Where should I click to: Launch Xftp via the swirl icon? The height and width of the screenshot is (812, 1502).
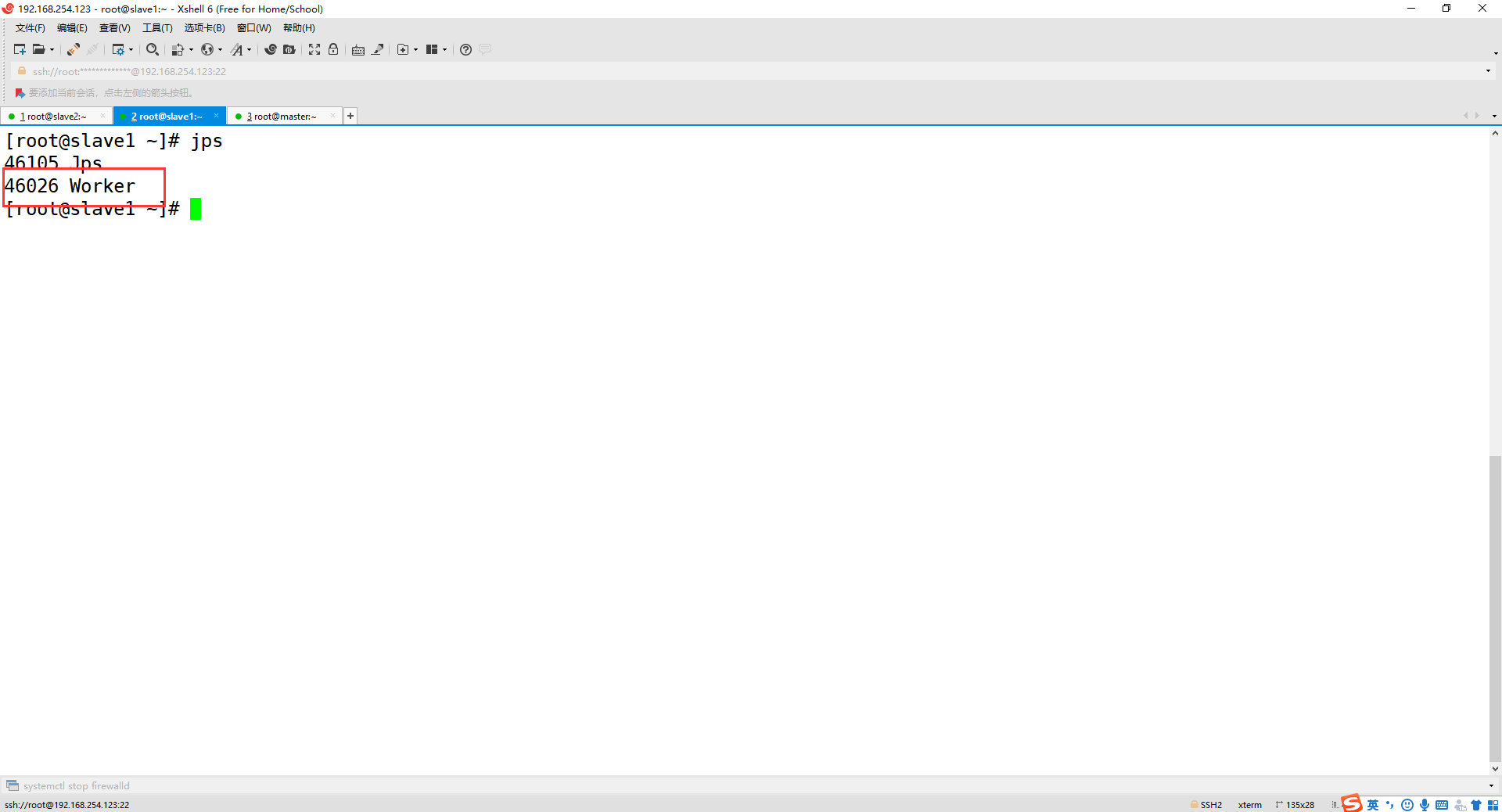tap(271, 49)
